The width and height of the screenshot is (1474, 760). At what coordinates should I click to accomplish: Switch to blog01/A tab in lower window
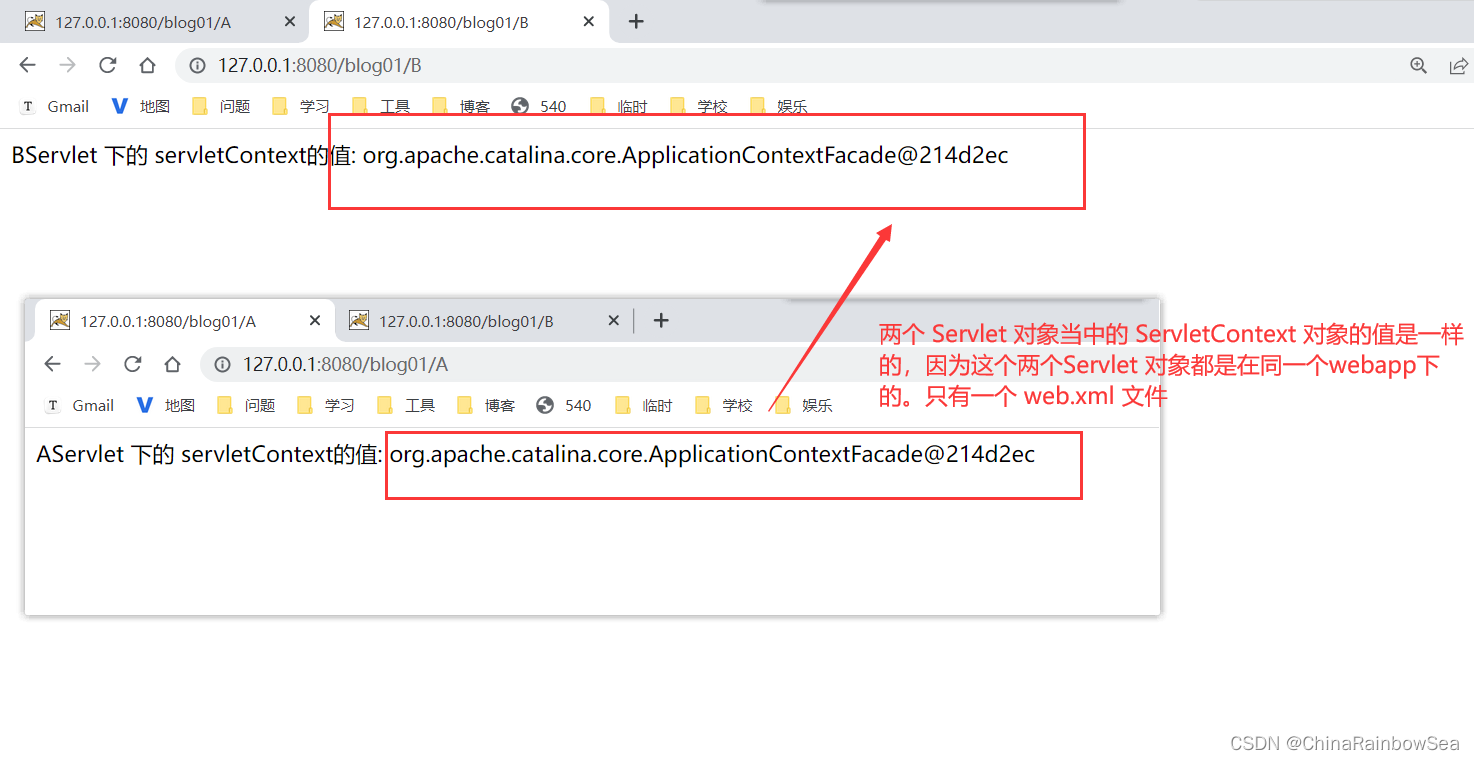tap(184, 321)
